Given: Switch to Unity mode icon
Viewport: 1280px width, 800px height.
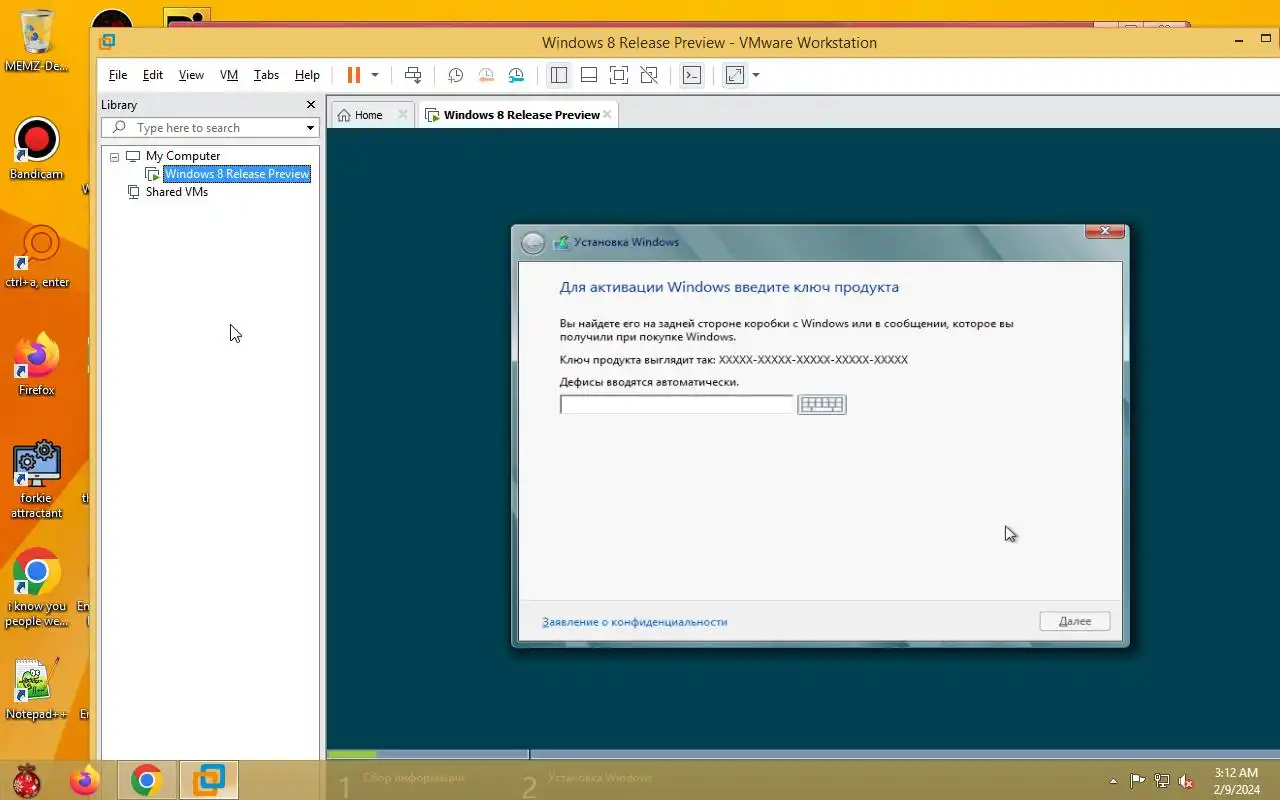Looking at the screenshot, I should click(x=649, y=75).
